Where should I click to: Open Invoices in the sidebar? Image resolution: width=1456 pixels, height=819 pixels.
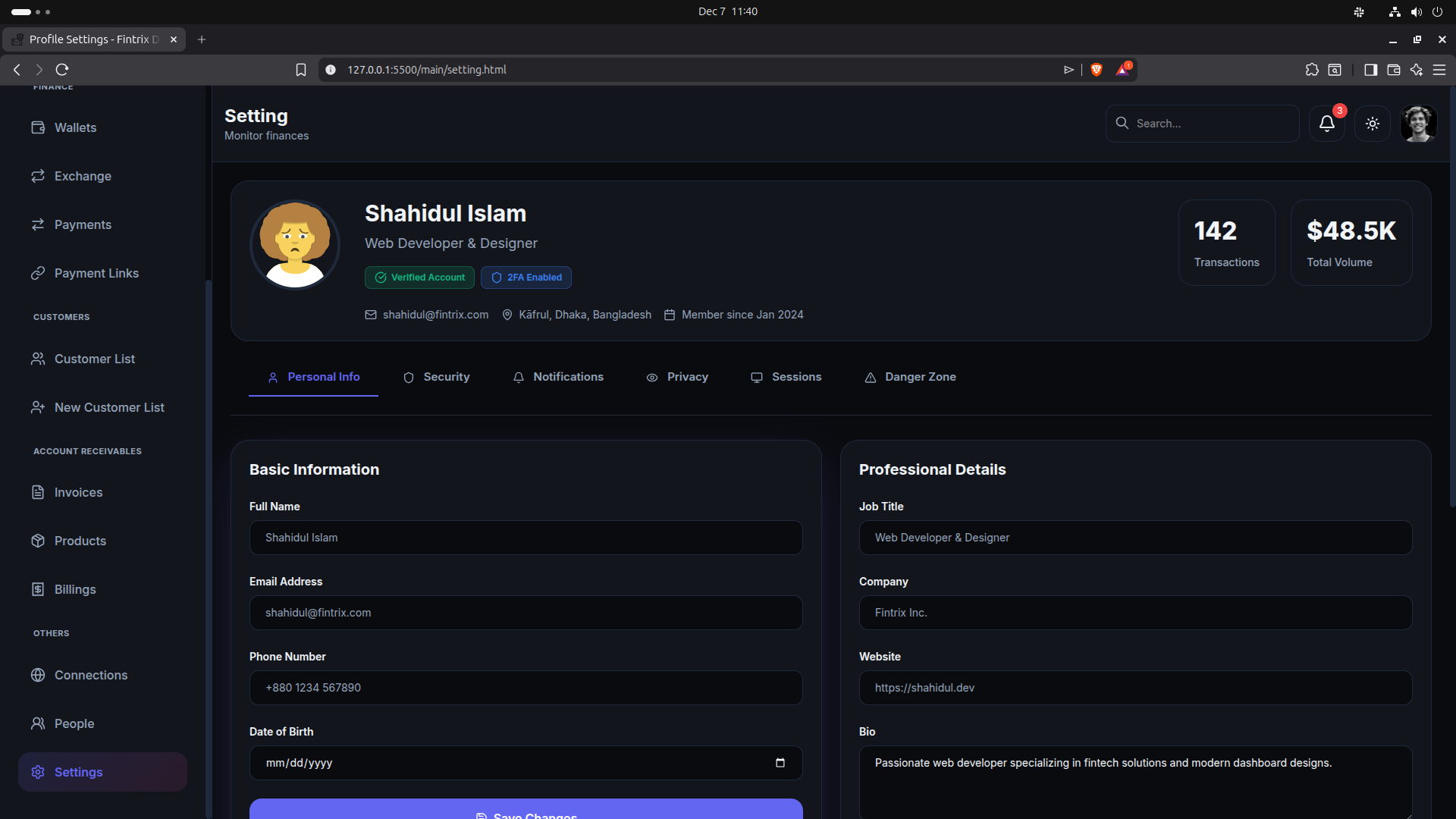[x=78, y=492]
